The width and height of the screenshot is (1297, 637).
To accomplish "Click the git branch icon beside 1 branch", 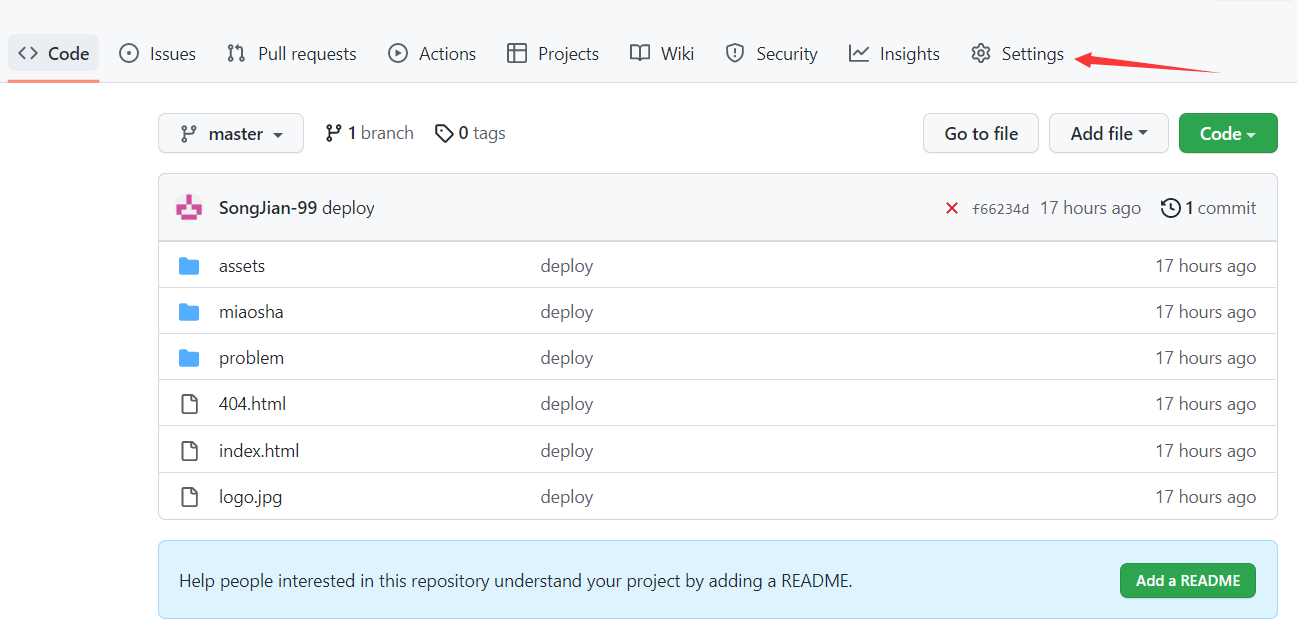I will coord(334,133).
